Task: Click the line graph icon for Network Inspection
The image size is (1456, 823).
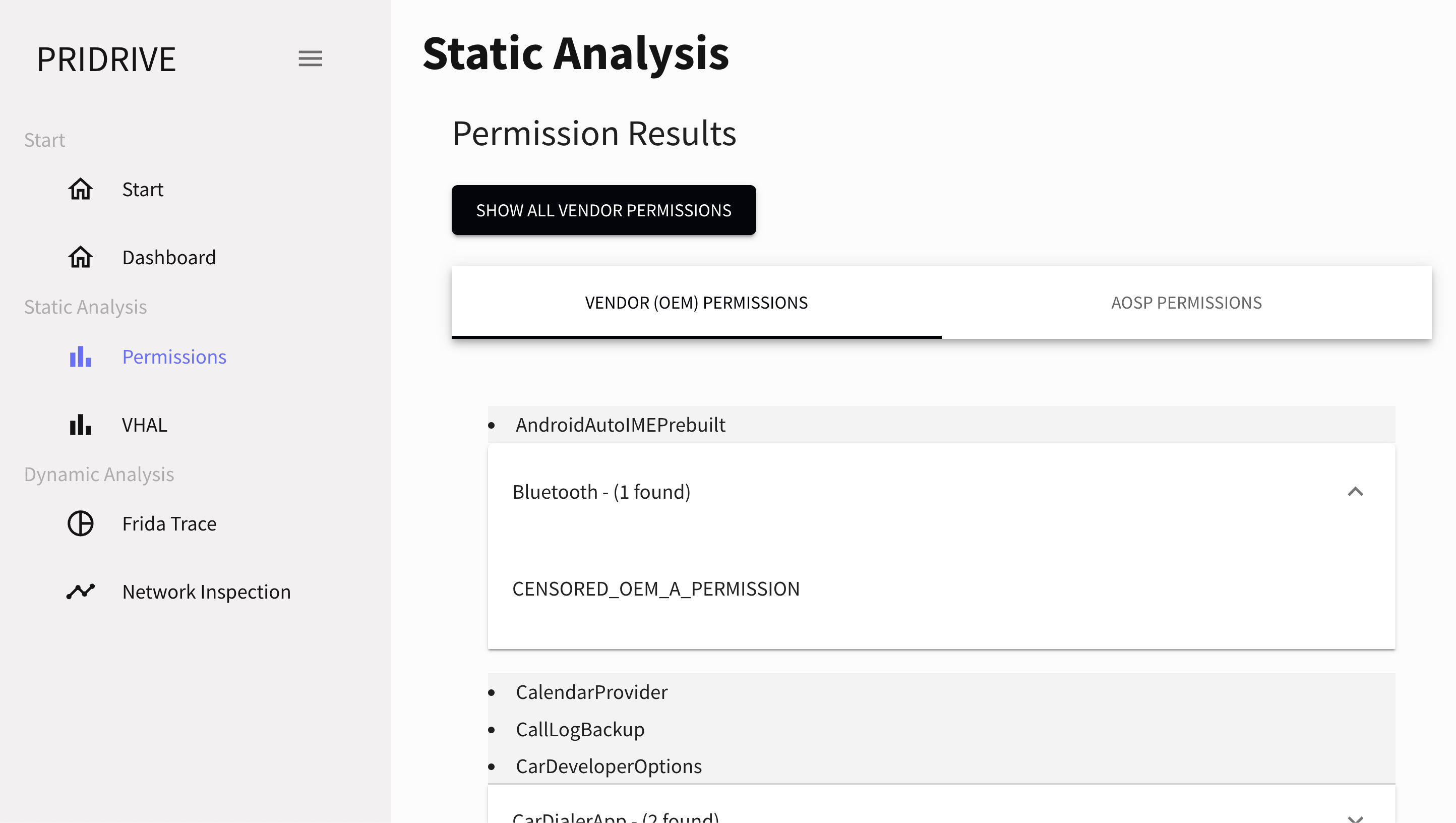Action: (80, 591)
